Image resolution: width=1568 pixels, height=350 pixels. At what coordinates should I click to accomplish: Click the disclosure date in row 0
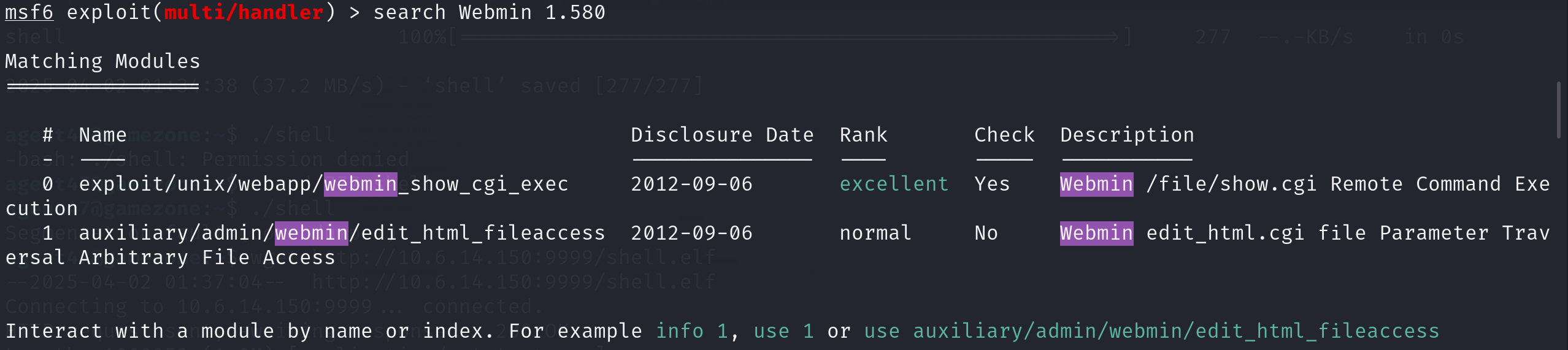692,184
